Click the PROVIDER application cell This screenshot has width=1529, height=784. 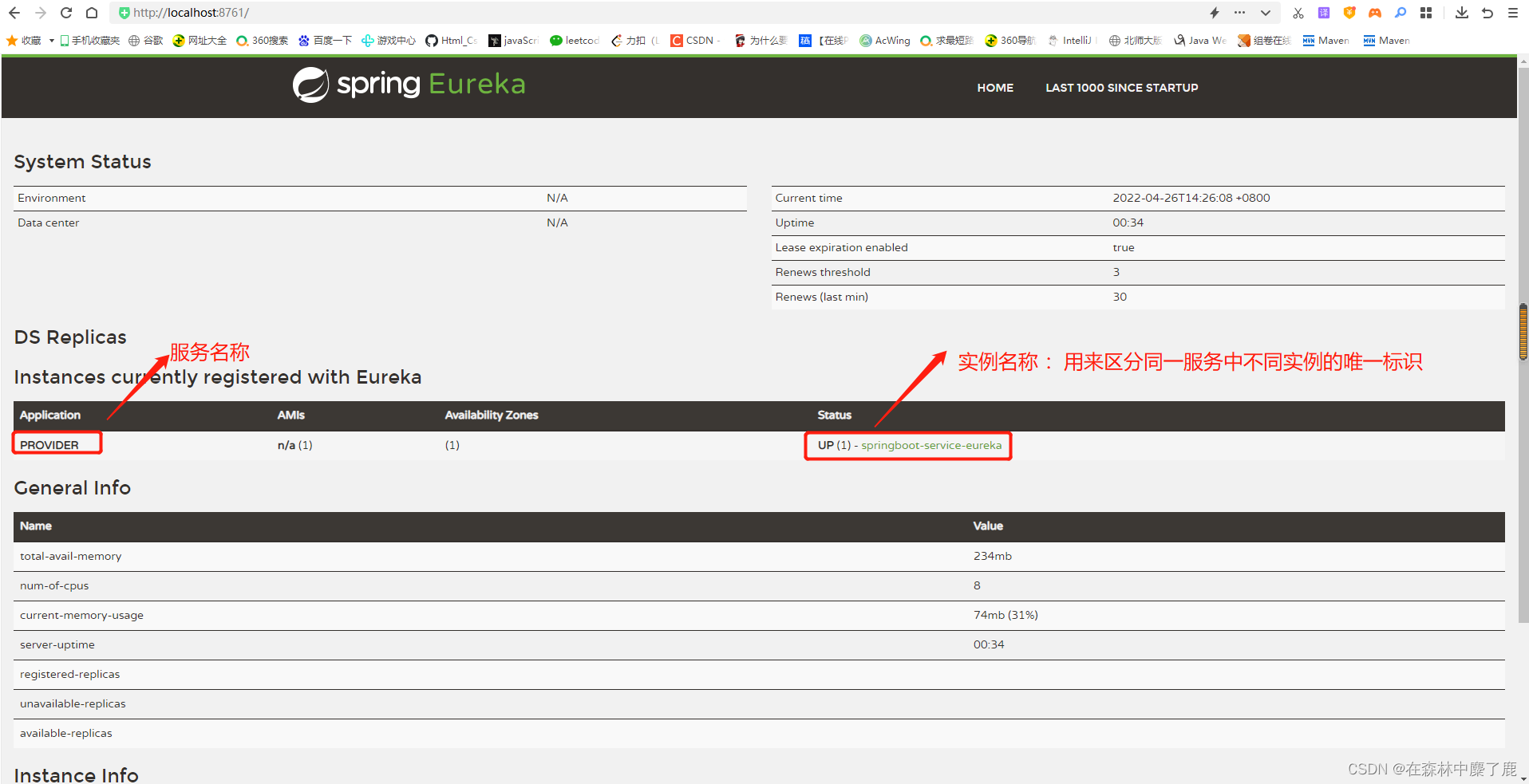coord(49,445)
